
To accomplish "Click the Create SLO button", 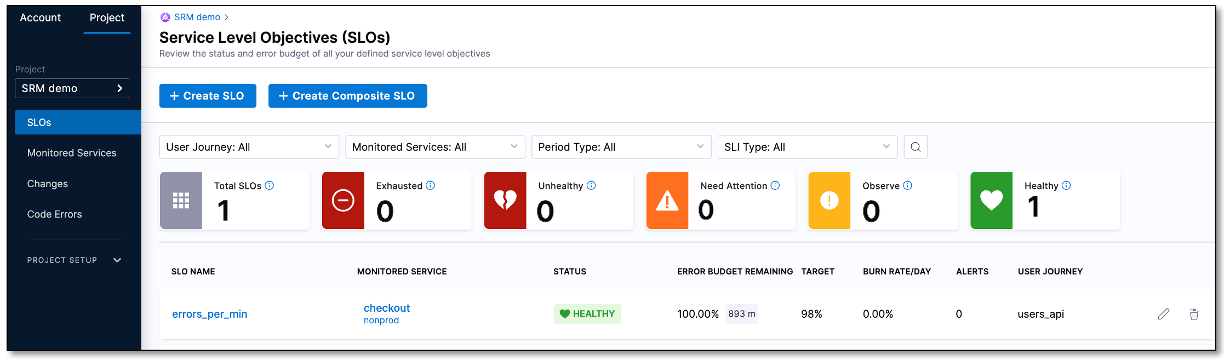I will tap(208, 96).
